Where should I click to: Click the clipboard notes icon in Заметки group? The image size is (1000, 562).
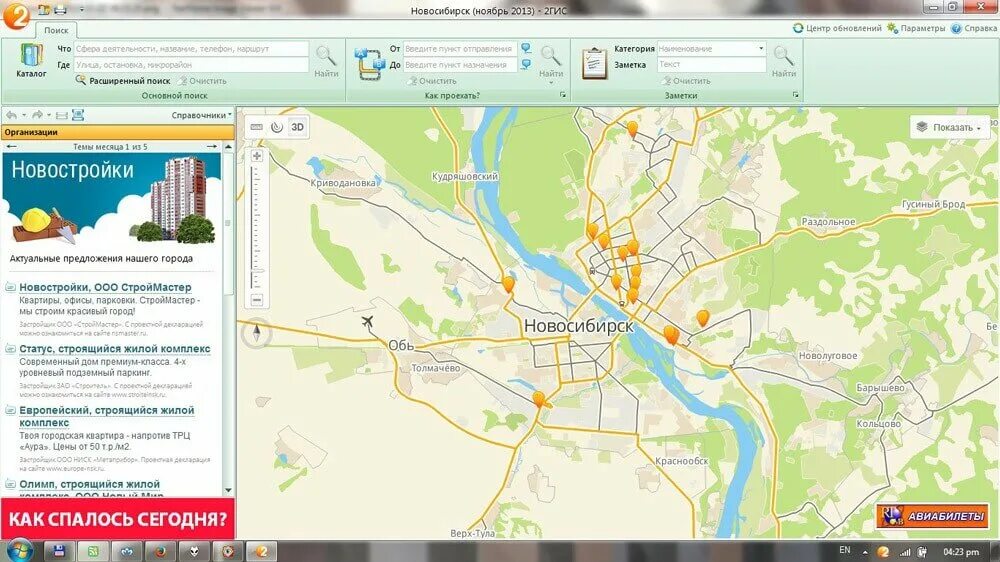(x=594, y=64)
